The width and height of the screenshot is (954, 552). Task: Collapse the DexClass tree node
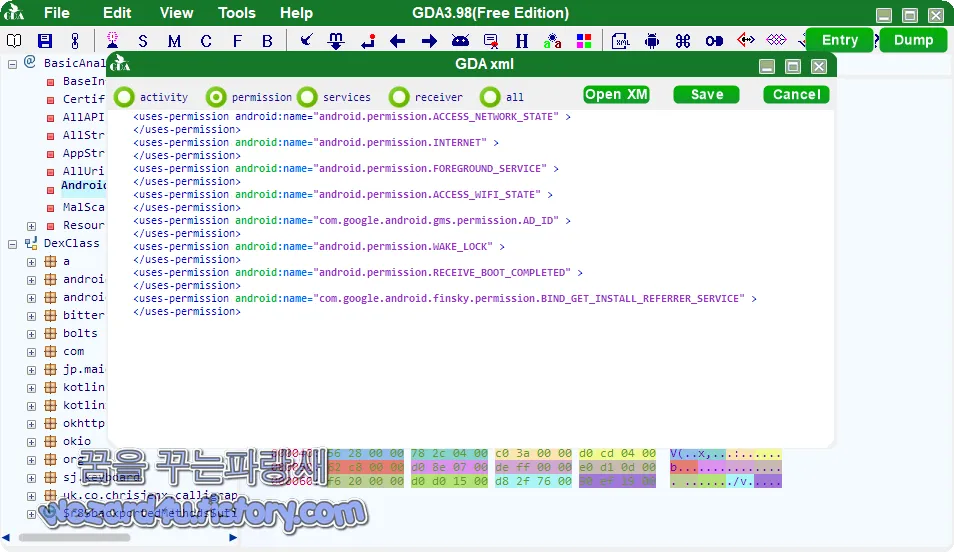(x=12, y=243)
